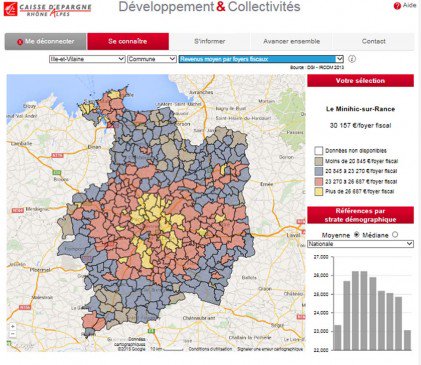Select the Moyenne radio button
The image size is (421, 365).
[x=356, y=235]
